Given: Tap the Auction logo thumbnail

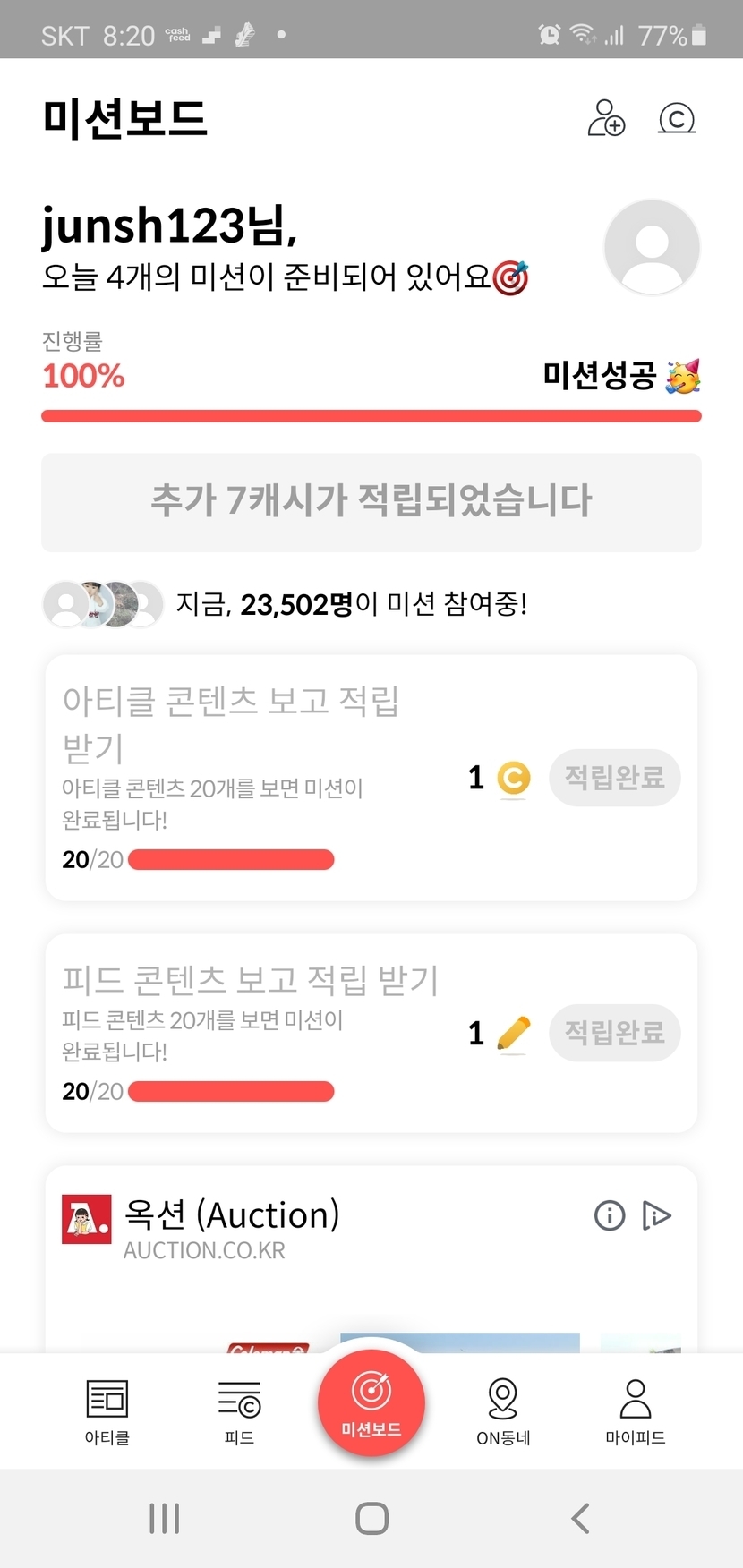Looking at the screenshot, I should pyautogui.click(x=86, y=1219).
